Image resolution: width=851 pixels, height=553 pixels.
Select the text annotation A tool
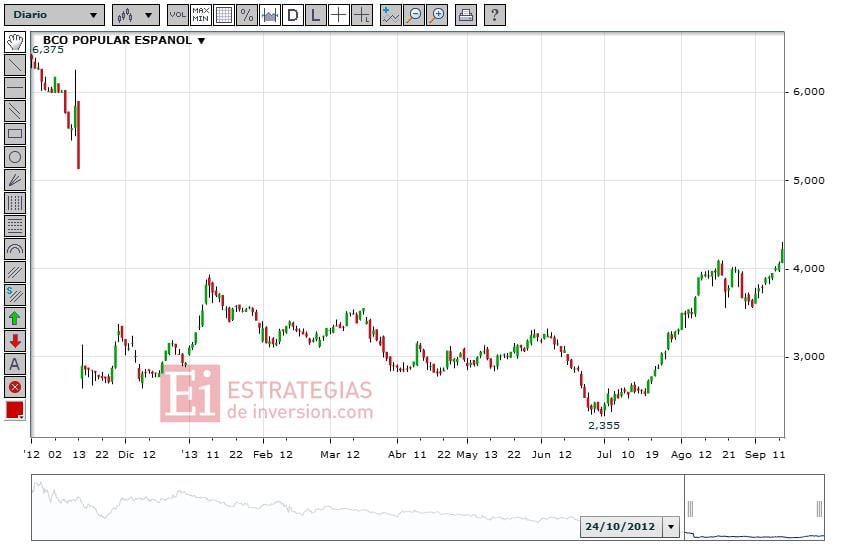(x=15, y=364)
